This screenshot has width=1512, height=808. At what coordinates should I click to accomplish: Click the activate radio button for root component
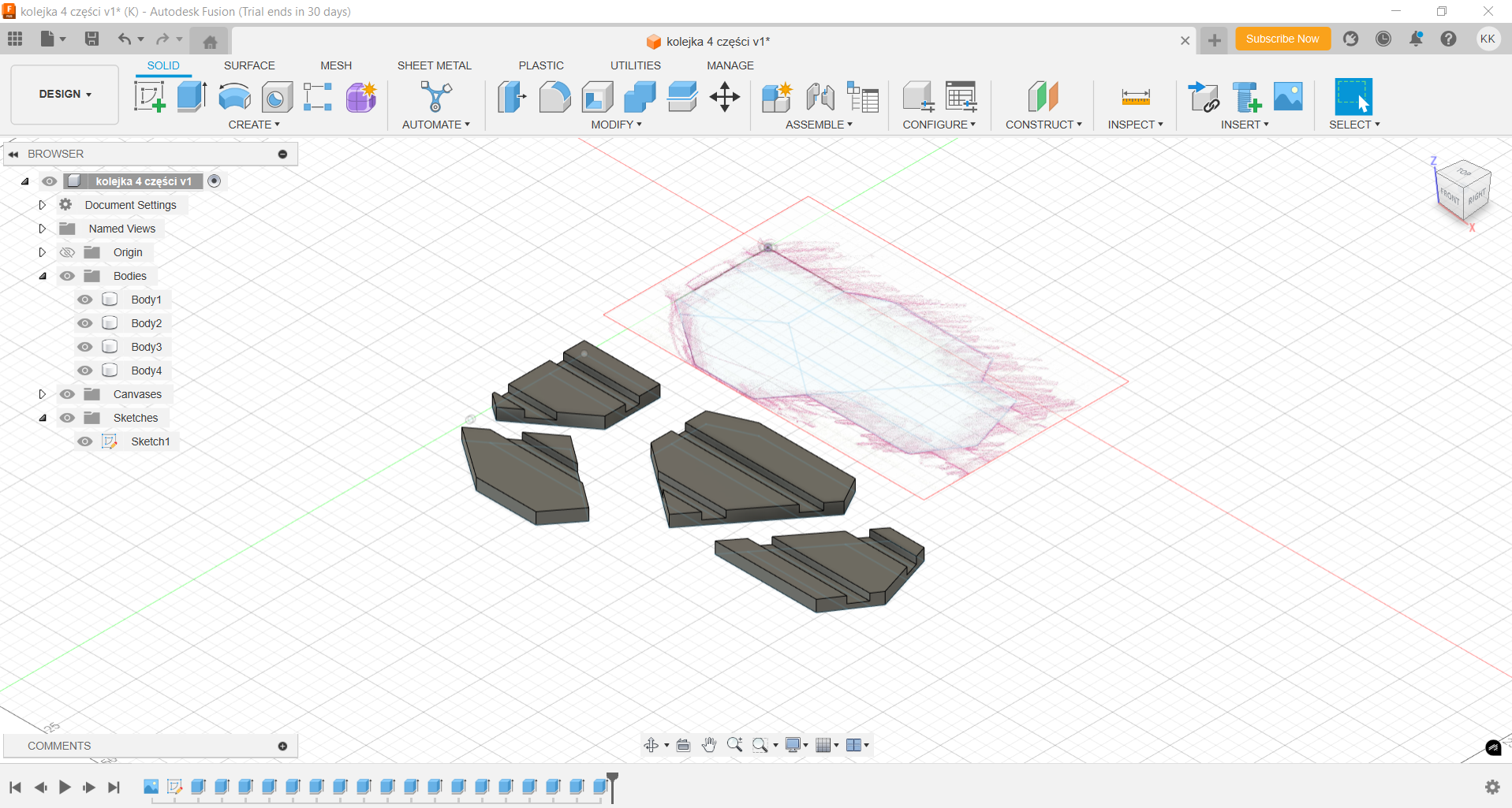tap(215, 181)
